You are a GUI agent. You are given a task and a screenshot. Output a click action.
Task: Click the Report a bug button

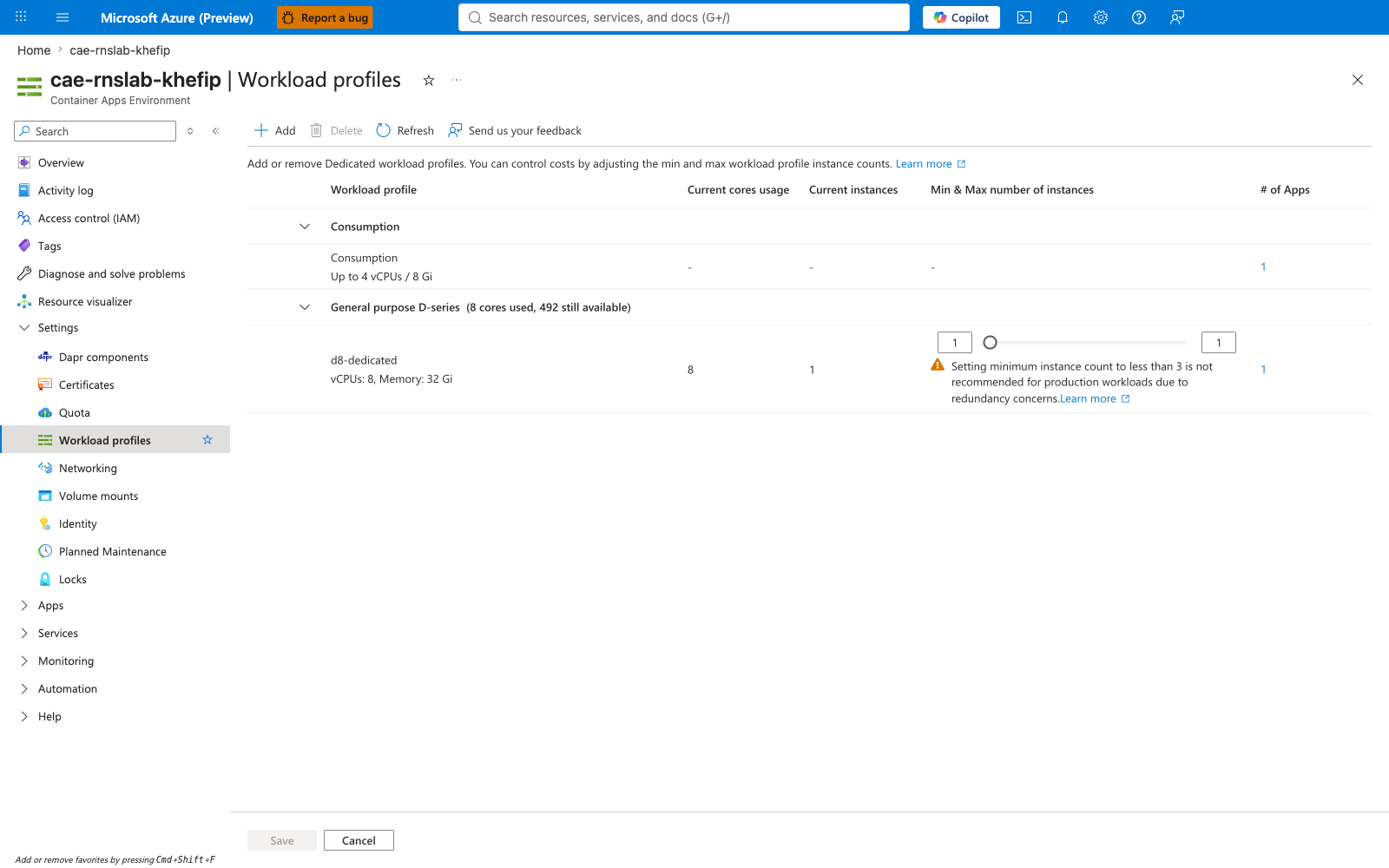[325, 17]
